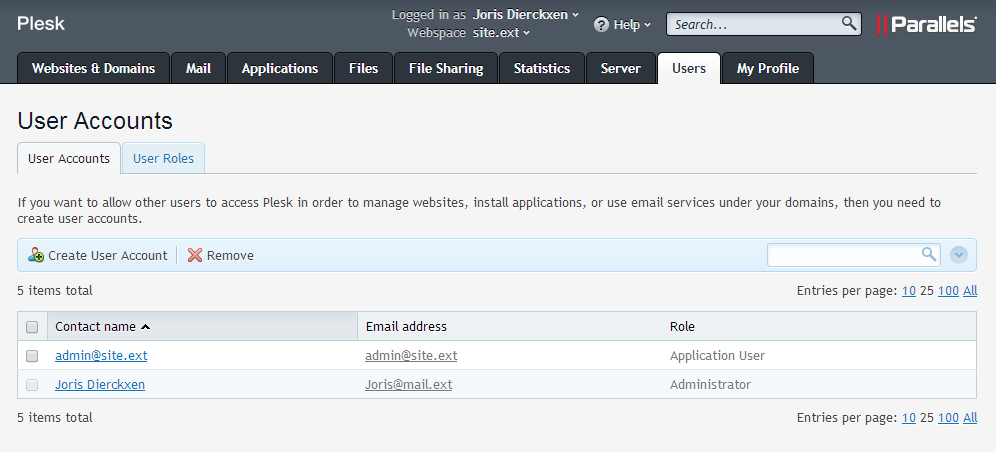Screen dimensions: 996x452
Task: Click the top search magnifier icon
Action: 848,23
